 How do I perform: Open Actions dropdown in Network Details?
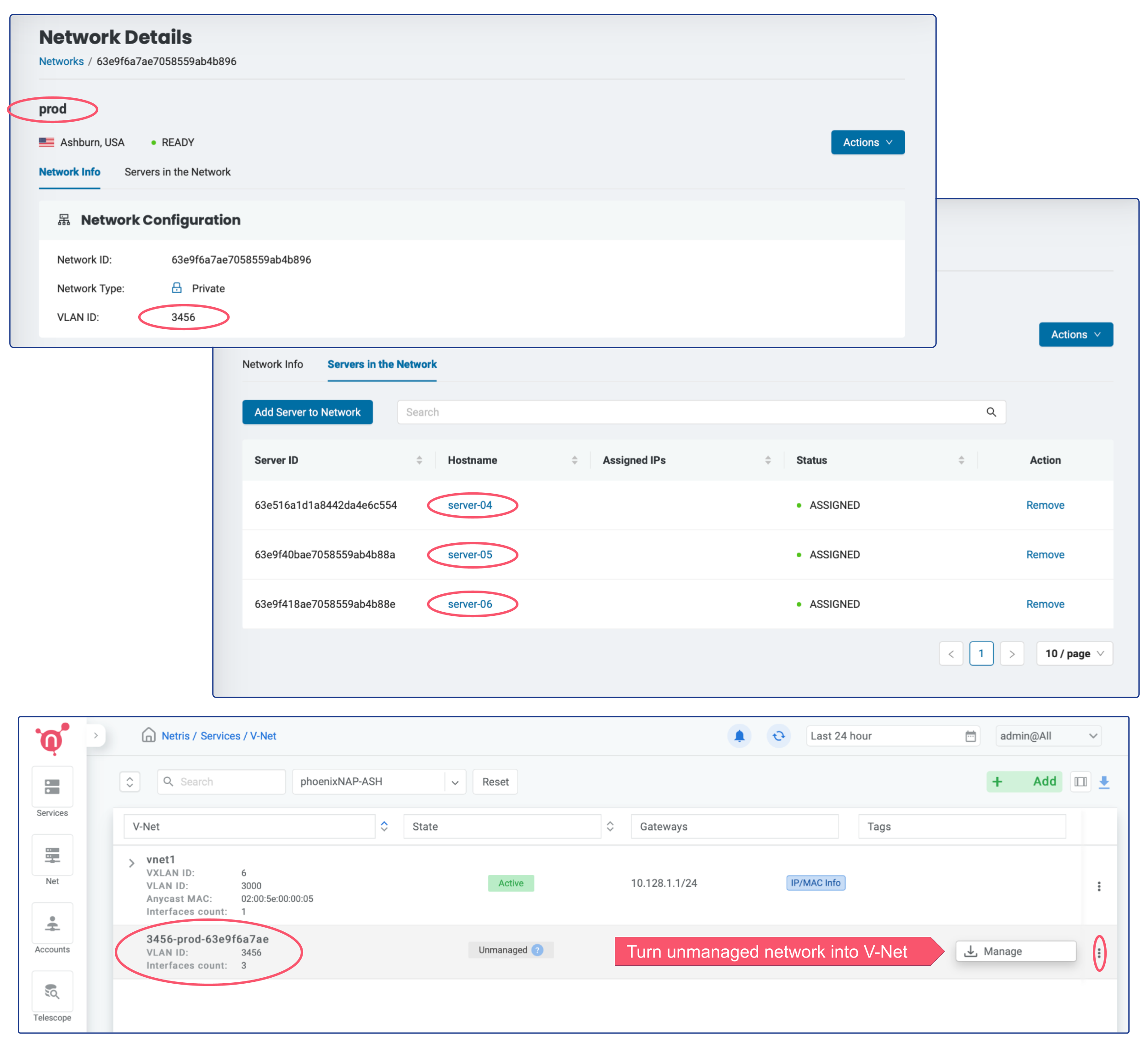point(867,142)
